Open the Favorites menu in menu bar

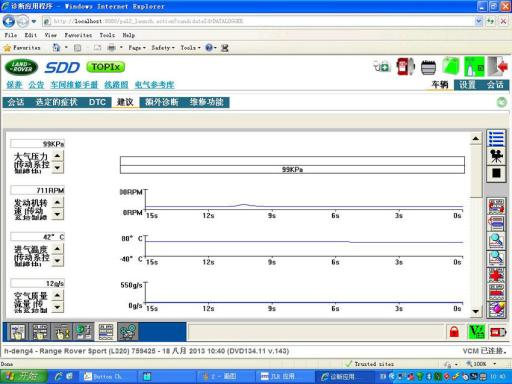click(78, 35)
